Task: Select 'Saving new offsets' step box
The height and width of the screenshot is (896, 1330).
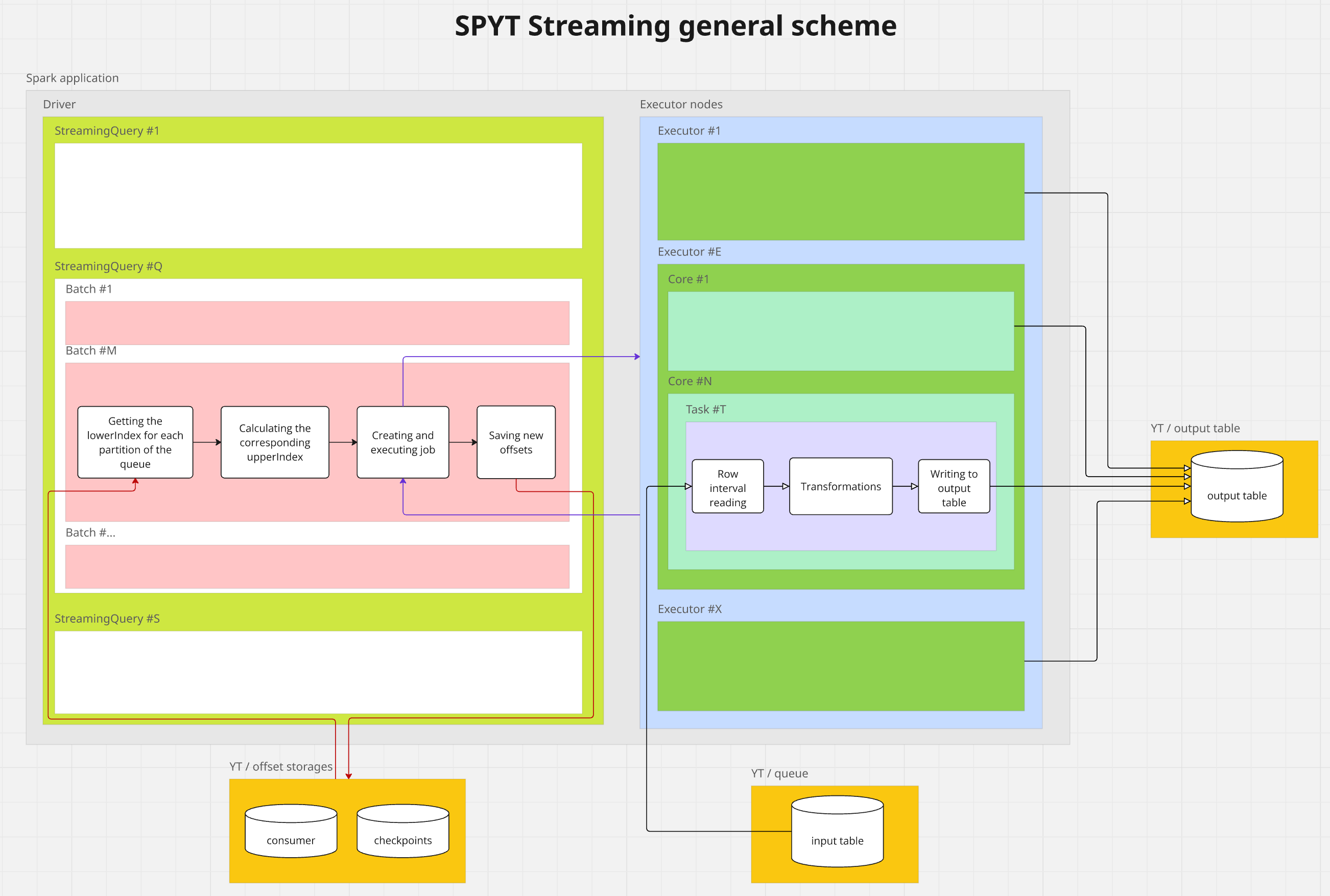Action: (x=516, y=442)
